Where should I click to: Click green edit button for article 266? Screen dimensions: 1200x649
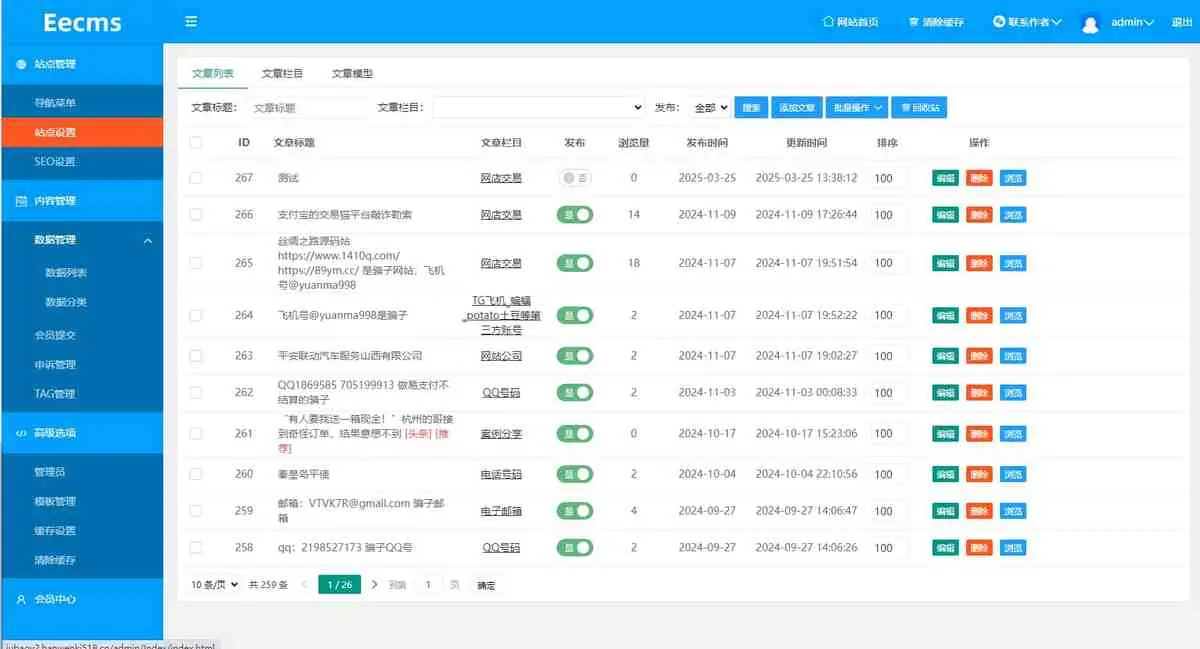click(945, 214)
